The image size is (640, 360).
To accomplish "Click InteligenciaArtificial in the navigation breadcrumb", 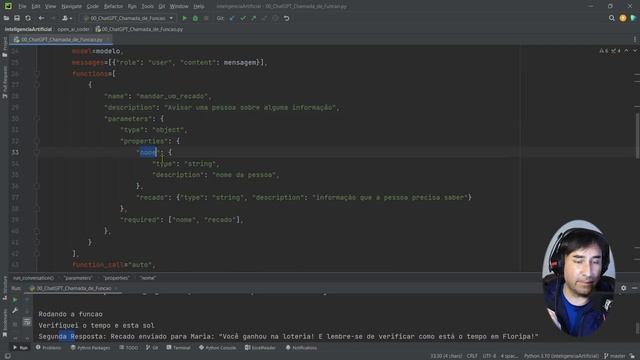I will (28, 29).
